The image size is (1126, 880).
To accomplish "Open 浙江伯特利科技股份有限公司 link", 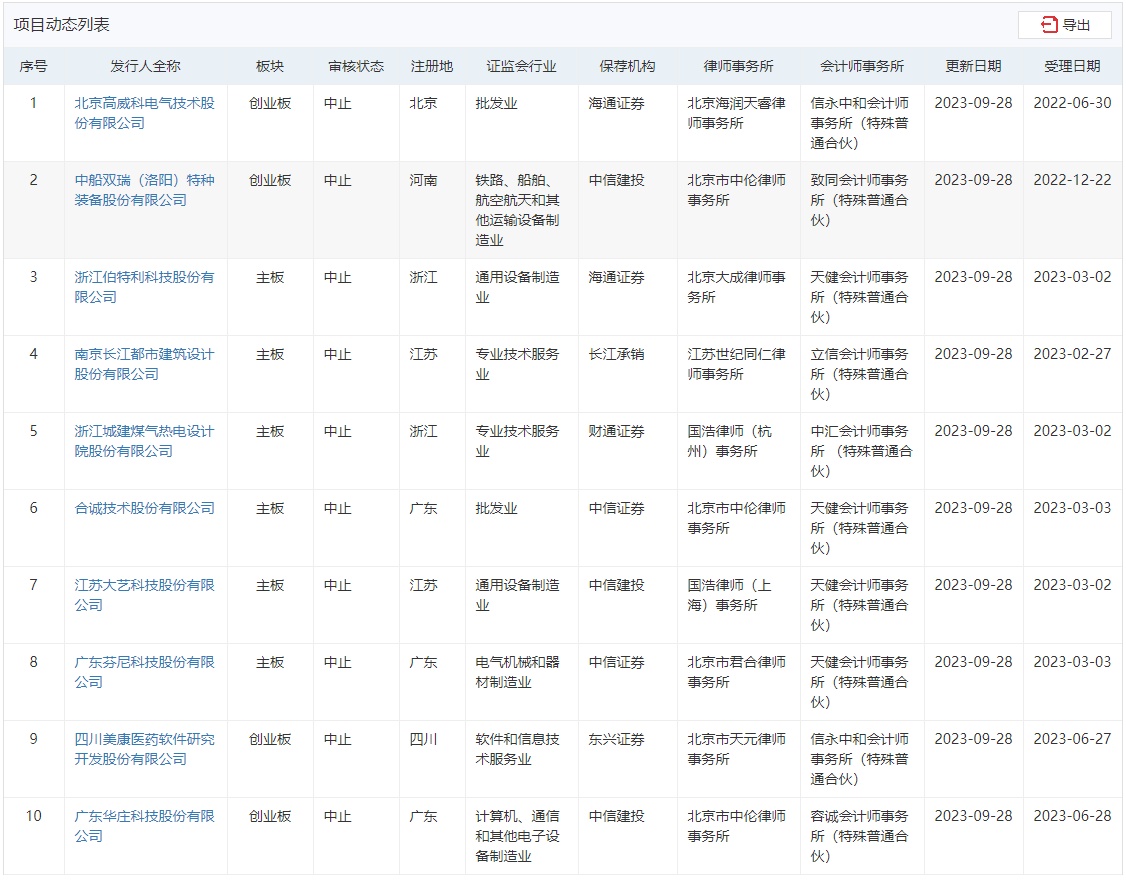I will pos(144,287).
